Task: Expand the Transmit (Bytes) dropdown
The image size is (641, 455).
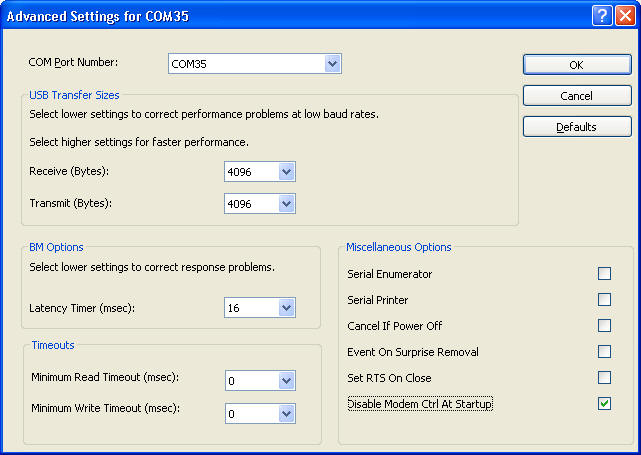Action: [287, 204]
